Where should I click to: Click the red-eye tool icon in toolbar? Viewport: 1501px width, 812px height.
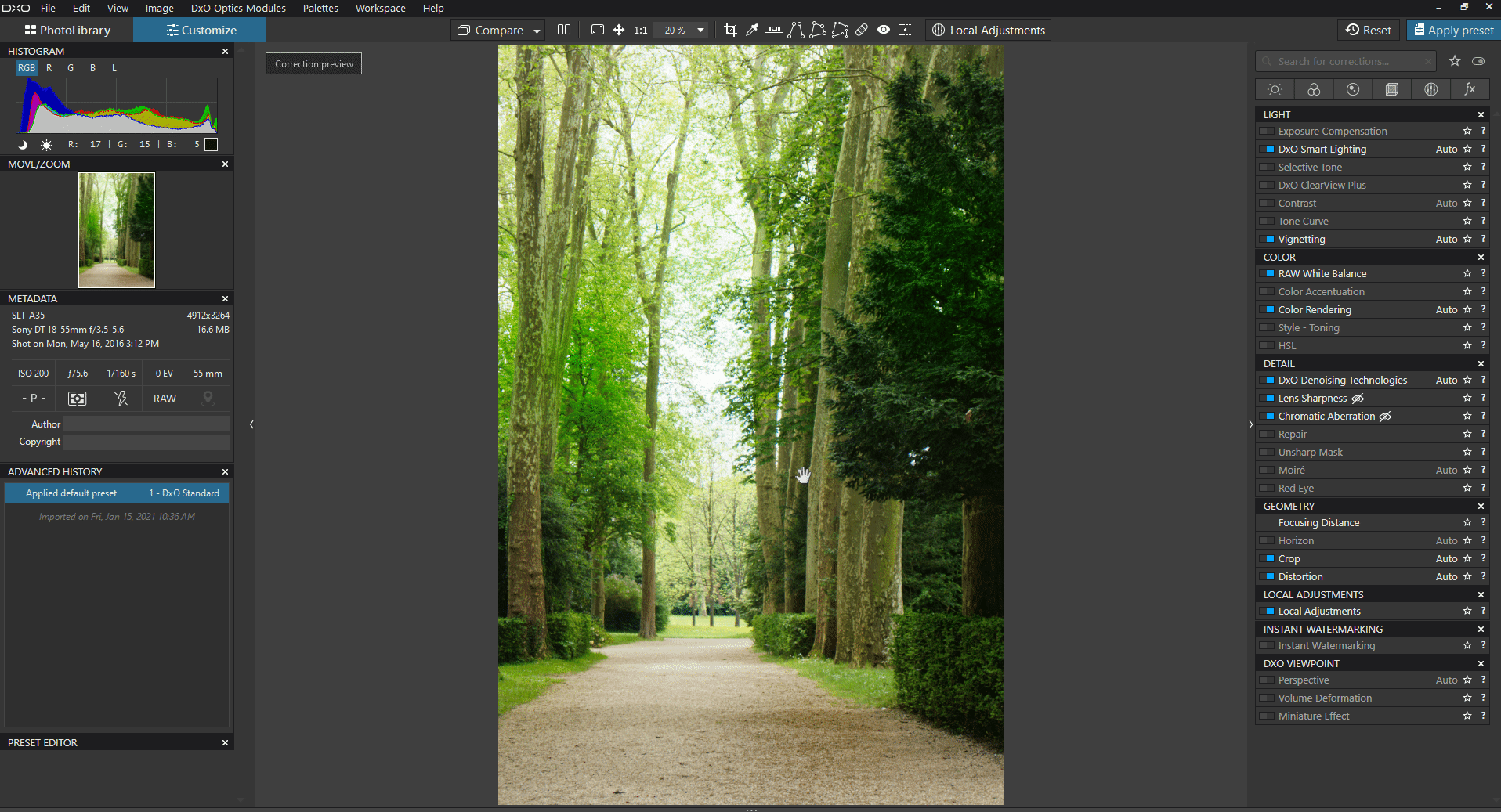tap(884, 31)
